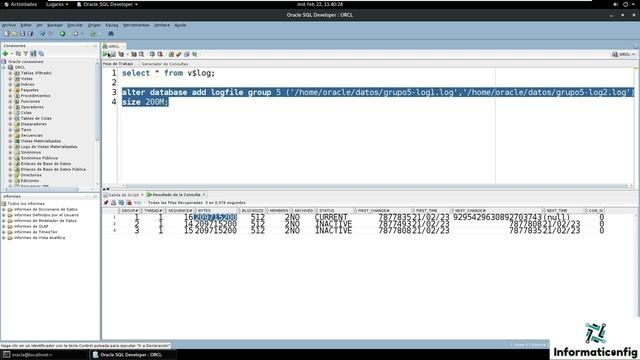Viewport: 640px width, 360px height.
Task: Select the ORCL worksheet tab
Action: click(114, 47)
